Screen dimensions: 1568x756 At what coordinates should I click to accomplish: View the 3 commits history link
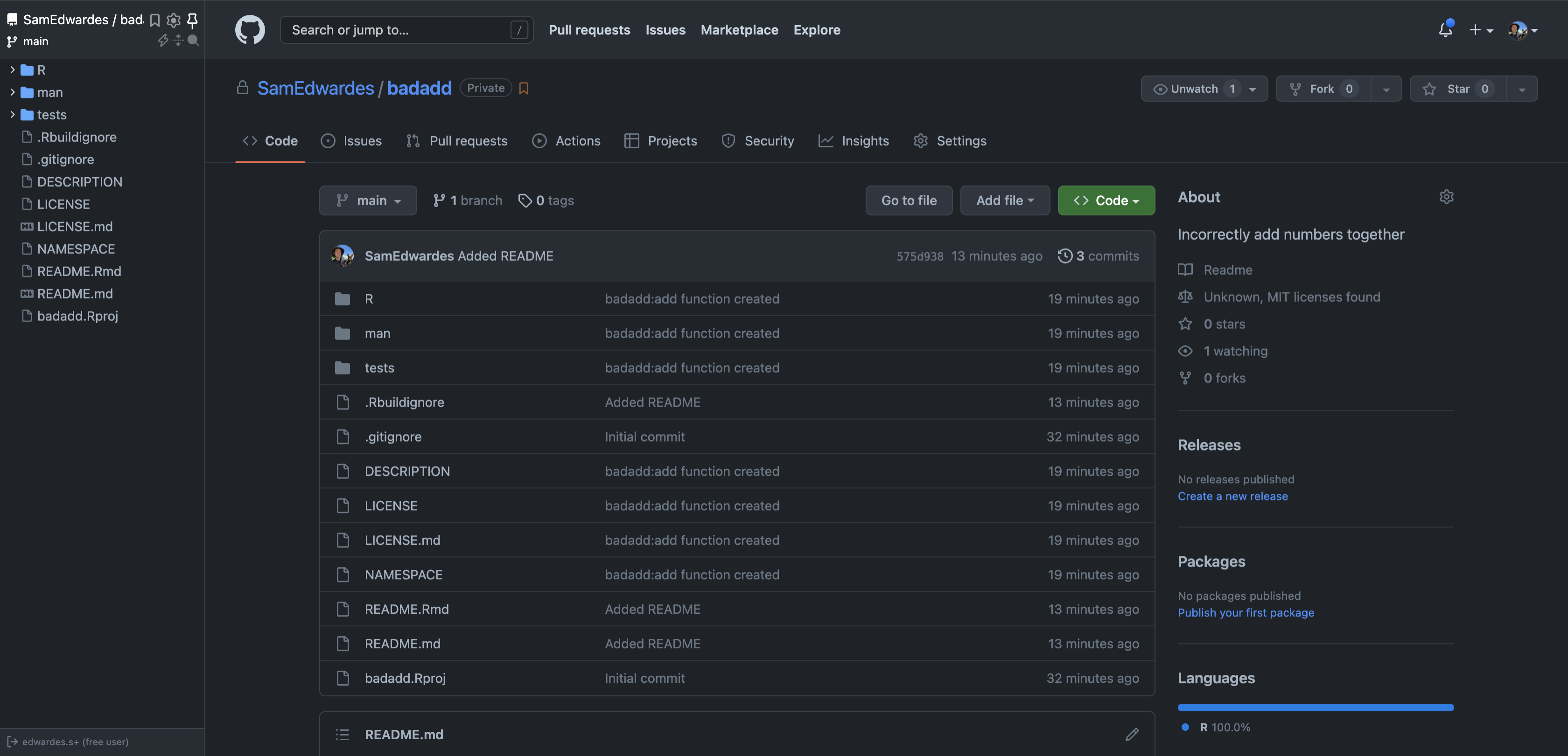coord(1099,256)
